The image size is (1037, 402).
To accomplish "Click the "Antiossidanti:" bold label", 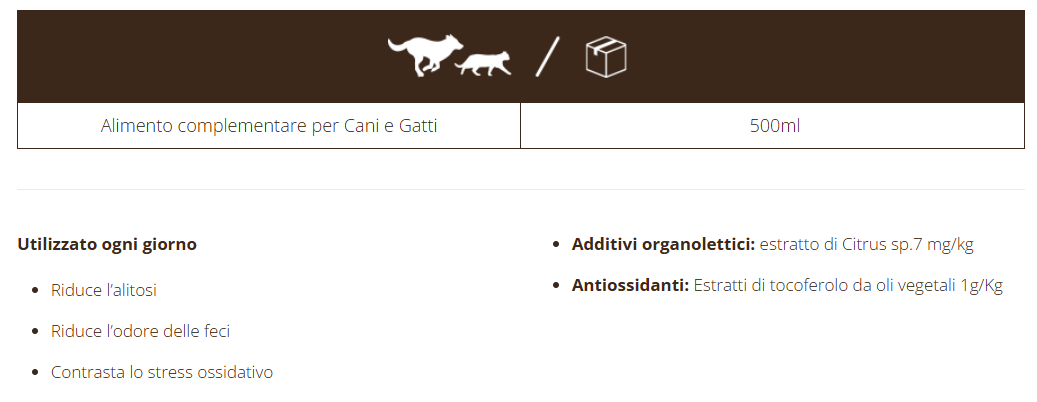I will coord(630,286).
